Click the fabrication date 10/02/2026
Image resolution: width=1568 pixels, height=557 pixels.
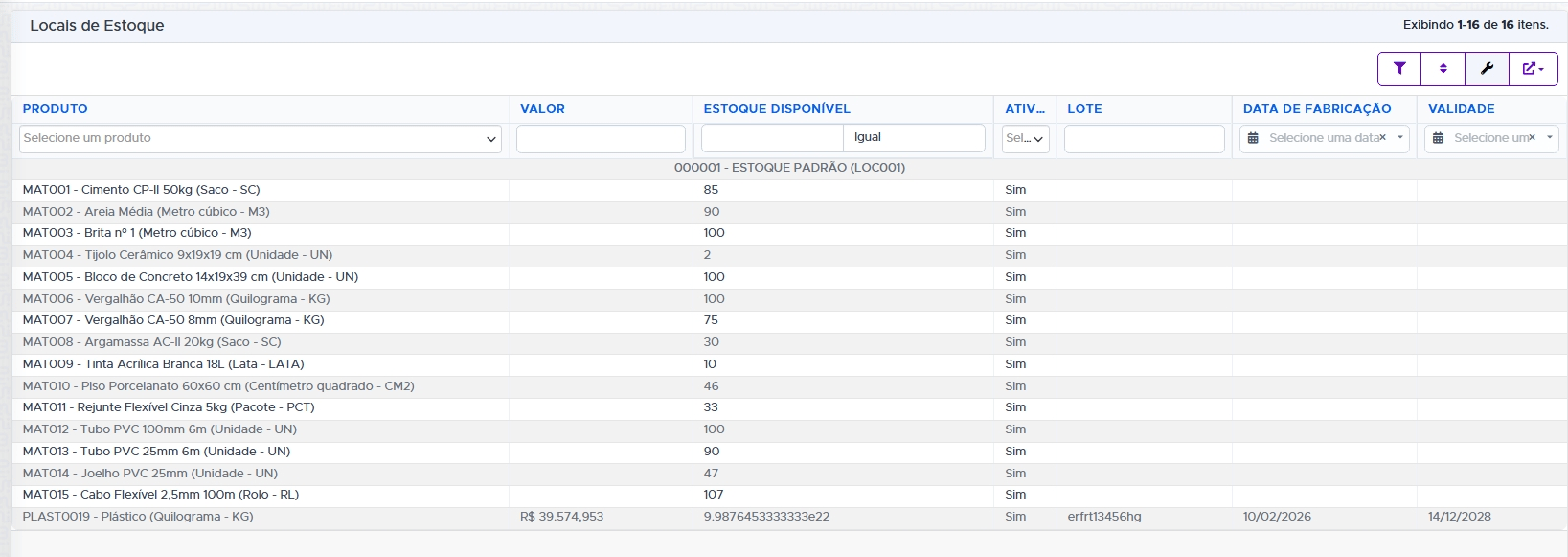[x=1277, y=517]
